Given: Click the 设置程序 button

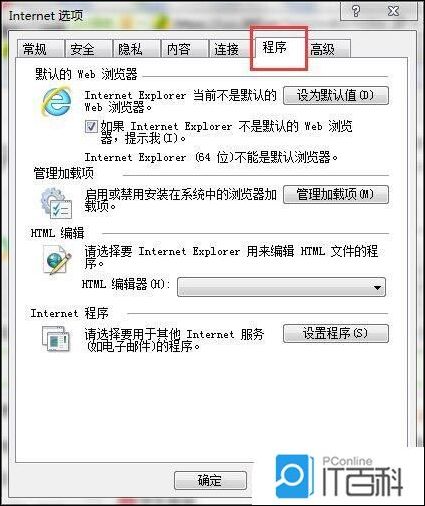Looking at the screenshot, I should 336,333.
